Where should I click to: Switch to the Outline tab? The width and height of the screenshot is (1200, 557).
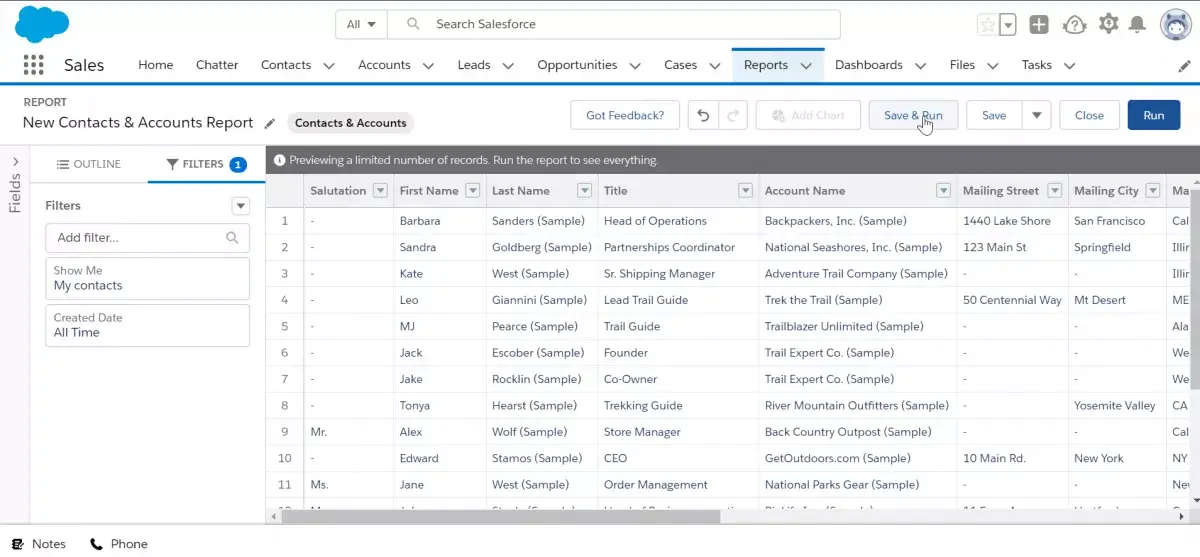[89, 164]
